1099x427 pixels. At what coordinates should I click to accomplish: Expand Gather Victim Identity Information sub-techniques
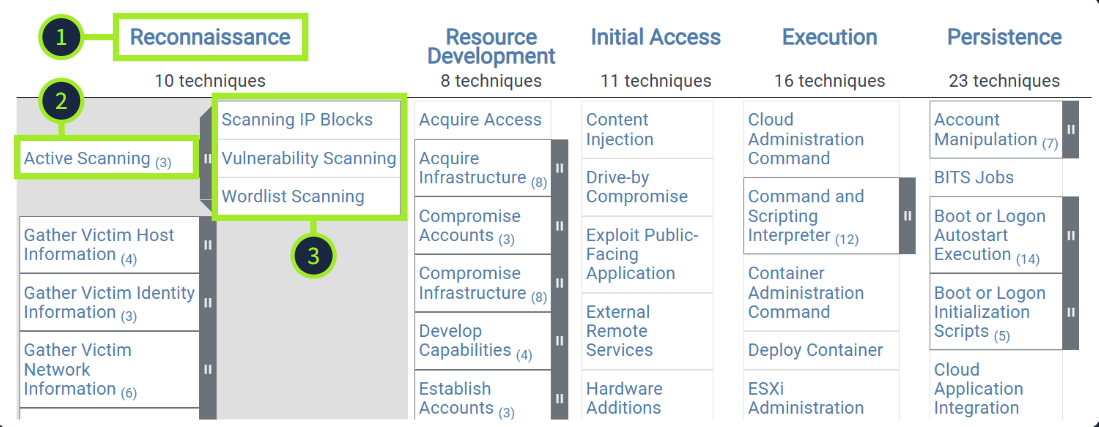[x=208, y=302]
